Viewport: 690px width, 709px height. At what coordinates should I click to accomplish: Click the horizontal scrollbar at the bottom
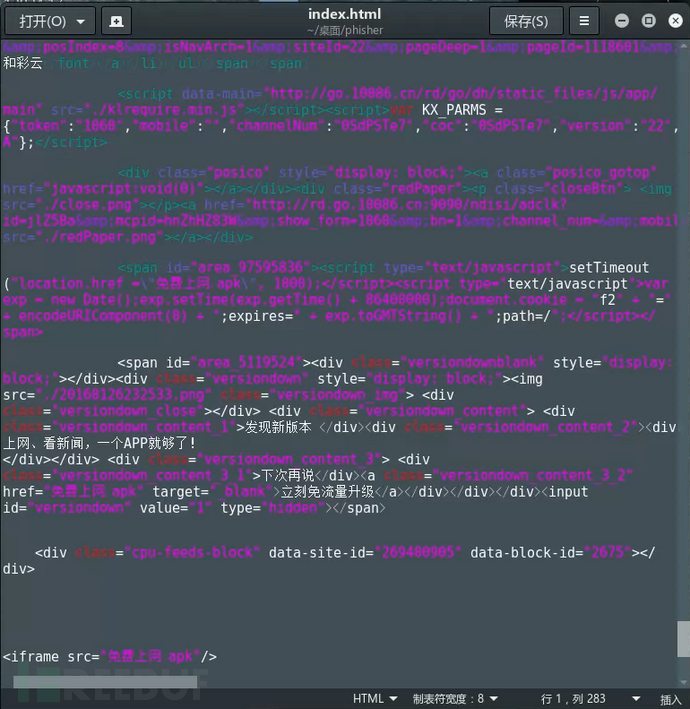coord(105,682)
